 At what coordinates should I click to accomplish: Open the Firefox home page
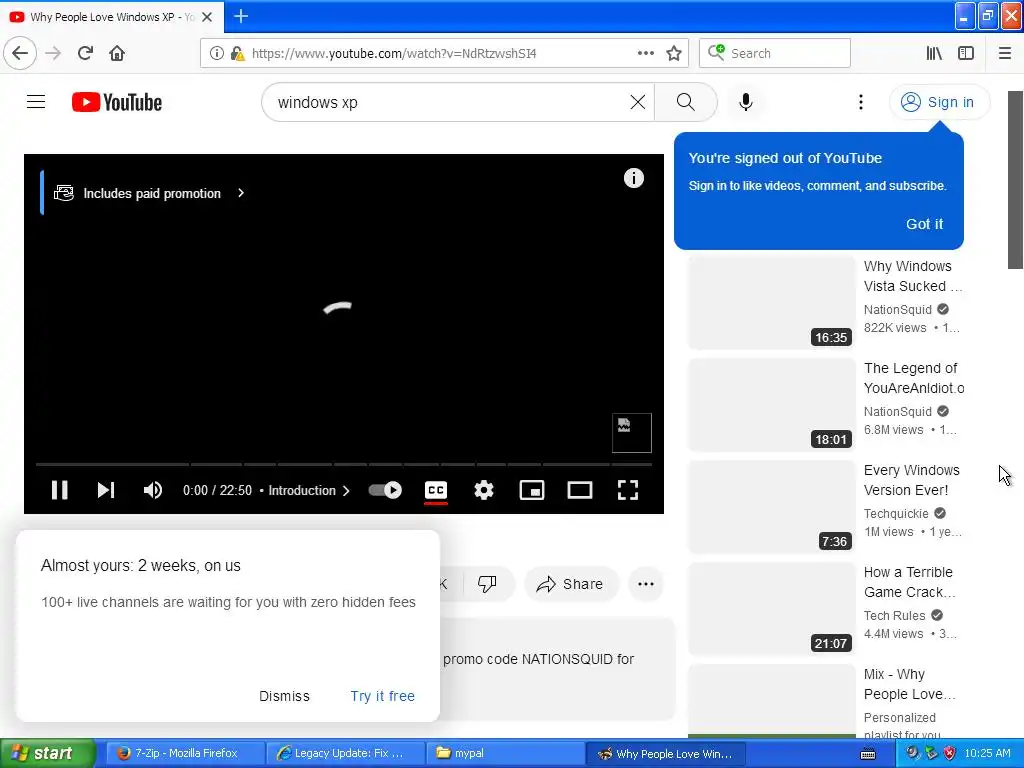point(117,54)
